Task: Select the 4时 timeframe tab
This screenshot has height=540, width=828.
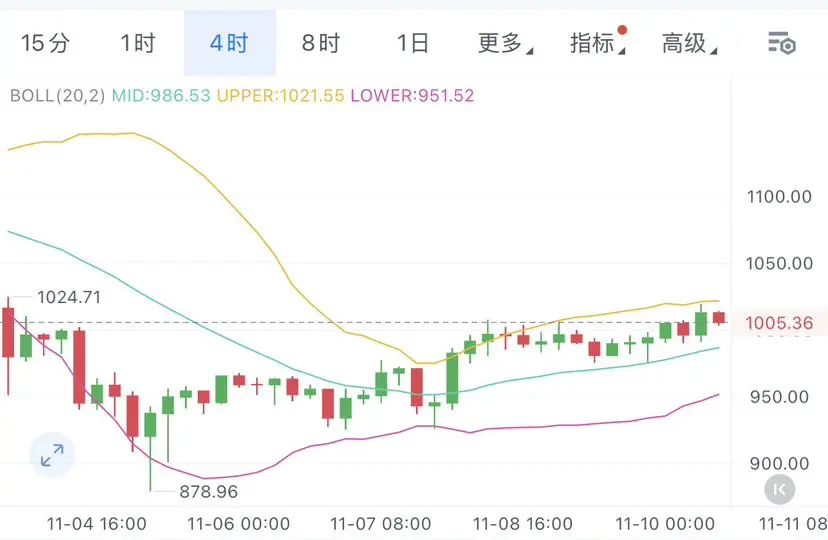Action: [x=230, y=43]
